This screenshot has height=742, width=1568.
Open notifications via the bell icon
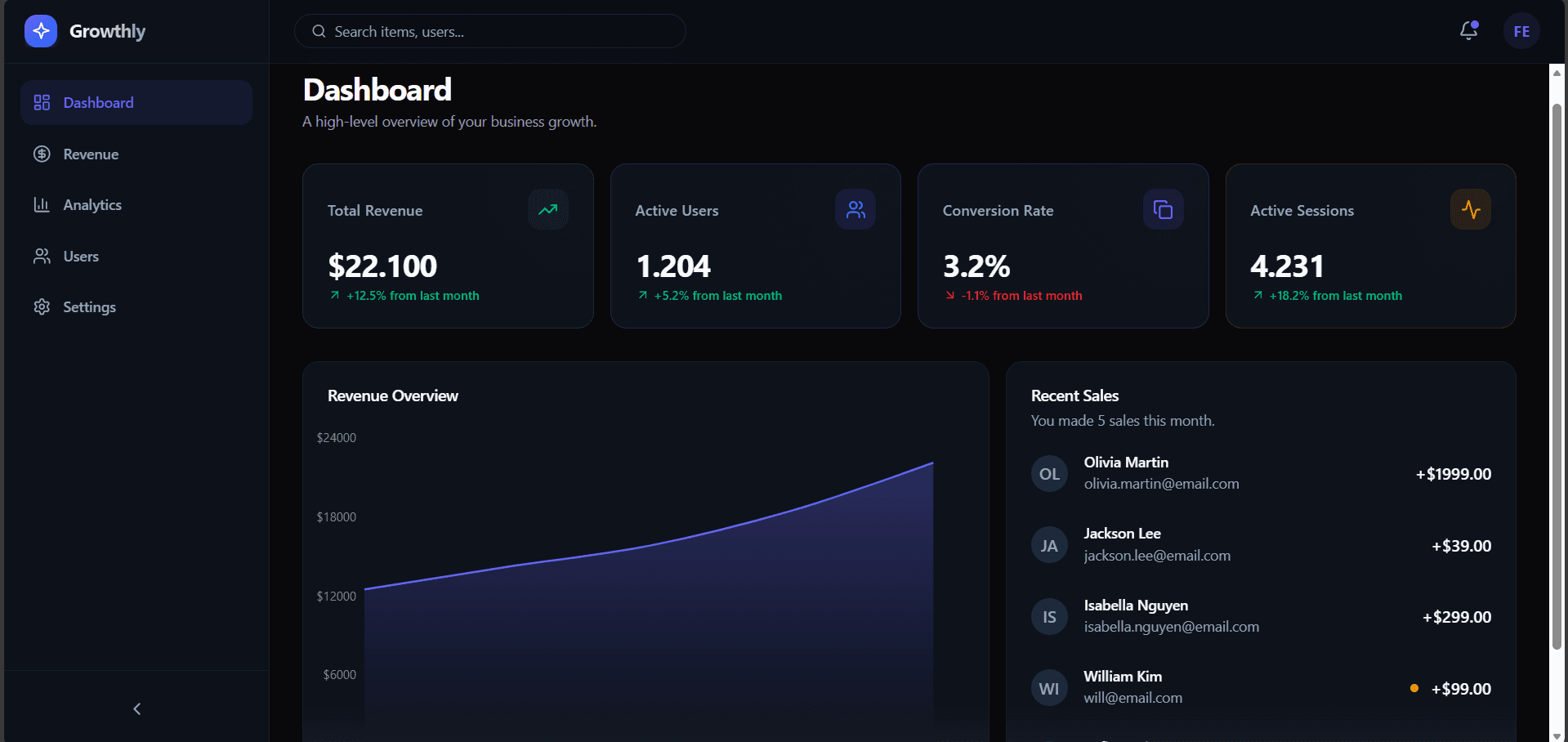(x=1468, y=31)
